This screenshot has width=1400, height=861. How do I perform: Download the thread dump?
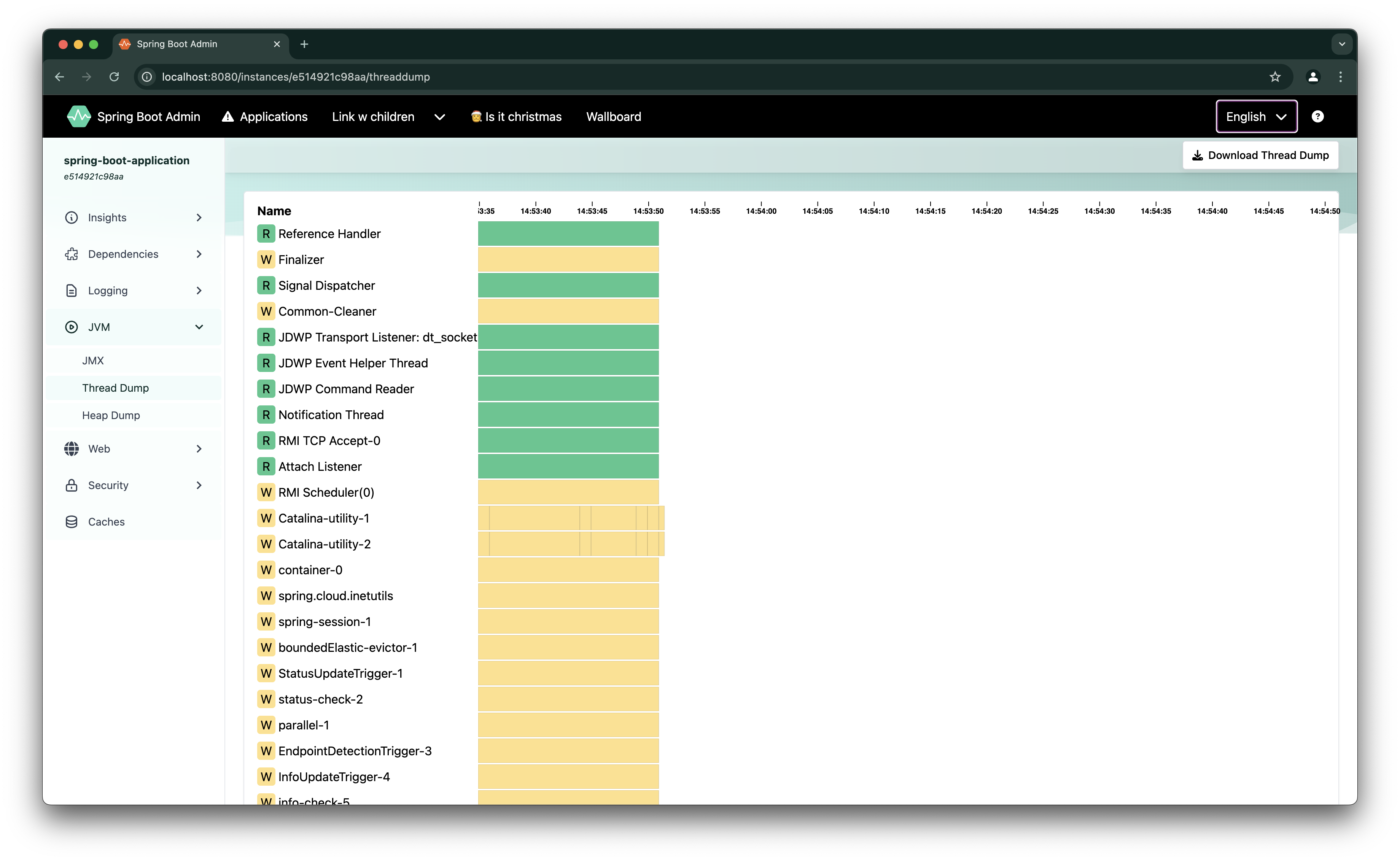[x=1260, y=155]
